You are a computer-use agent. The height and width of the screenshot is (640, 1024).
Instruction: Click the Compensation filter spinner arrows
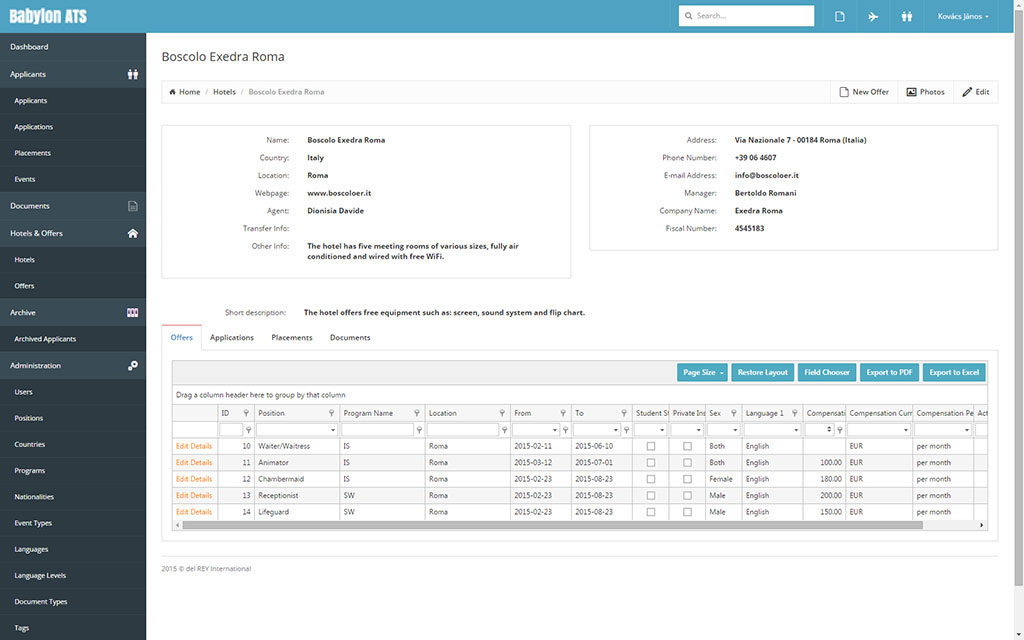tap(829, 430)
